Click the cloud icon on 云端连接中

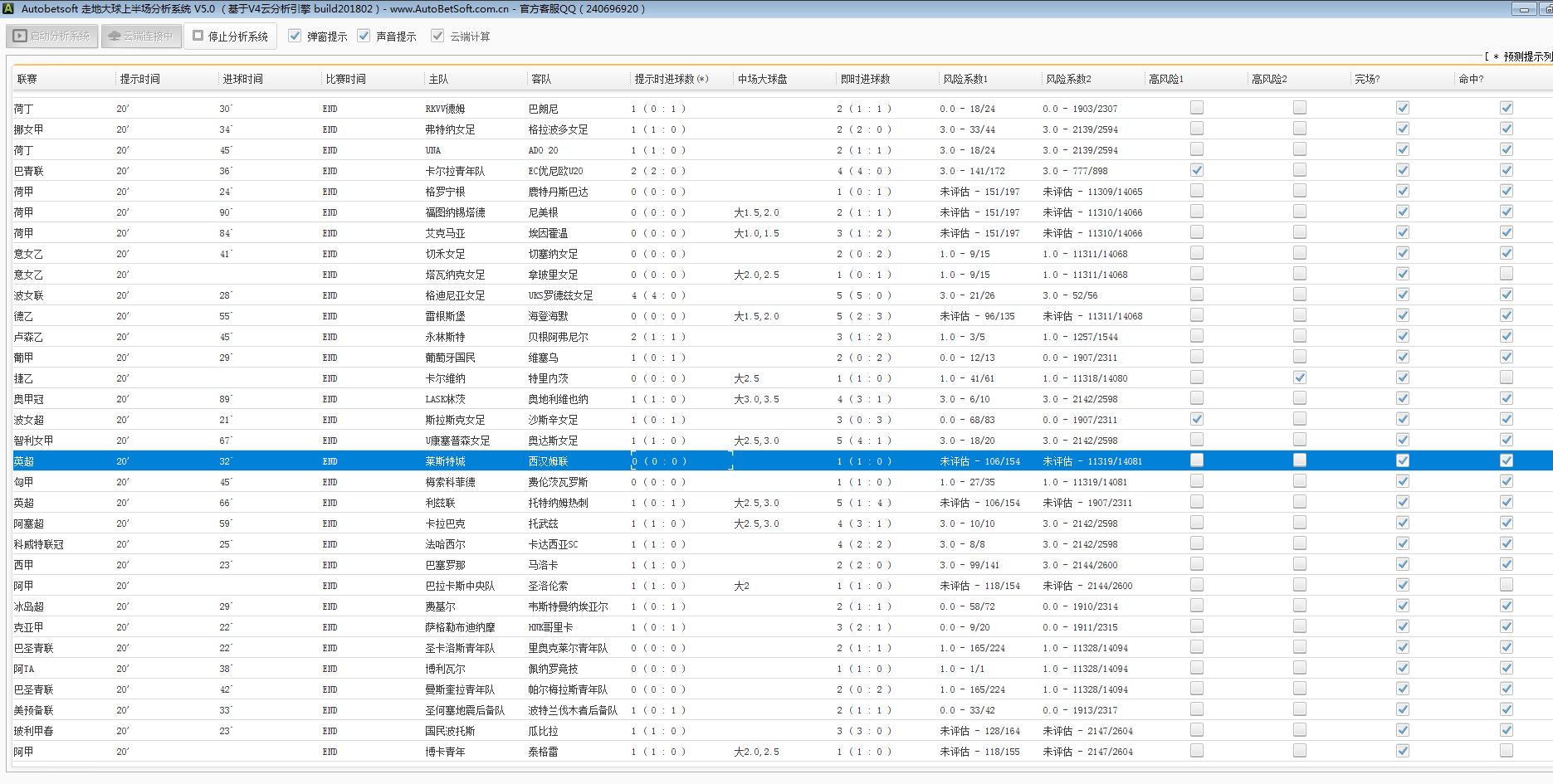pos(115,37)
